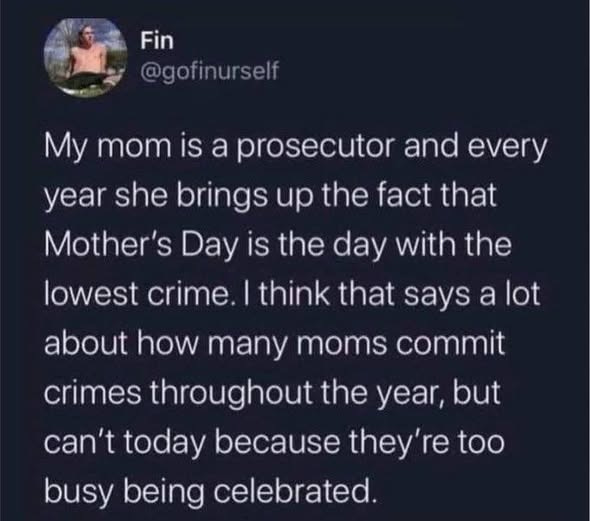Click the line year she brings up

[271, 197]
